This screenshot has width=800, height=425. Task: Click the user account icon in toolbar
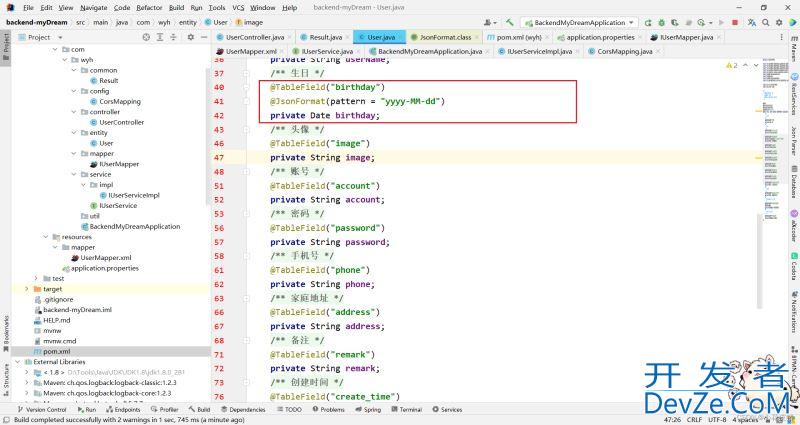pos(489,22)
